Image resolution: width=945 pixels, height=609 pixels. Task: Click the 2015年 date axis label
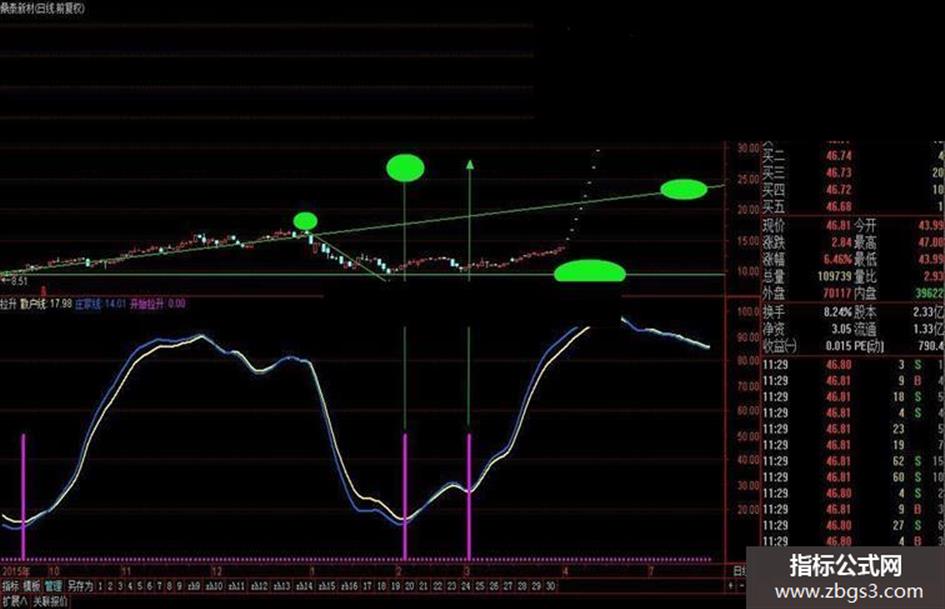coord(16,571)
